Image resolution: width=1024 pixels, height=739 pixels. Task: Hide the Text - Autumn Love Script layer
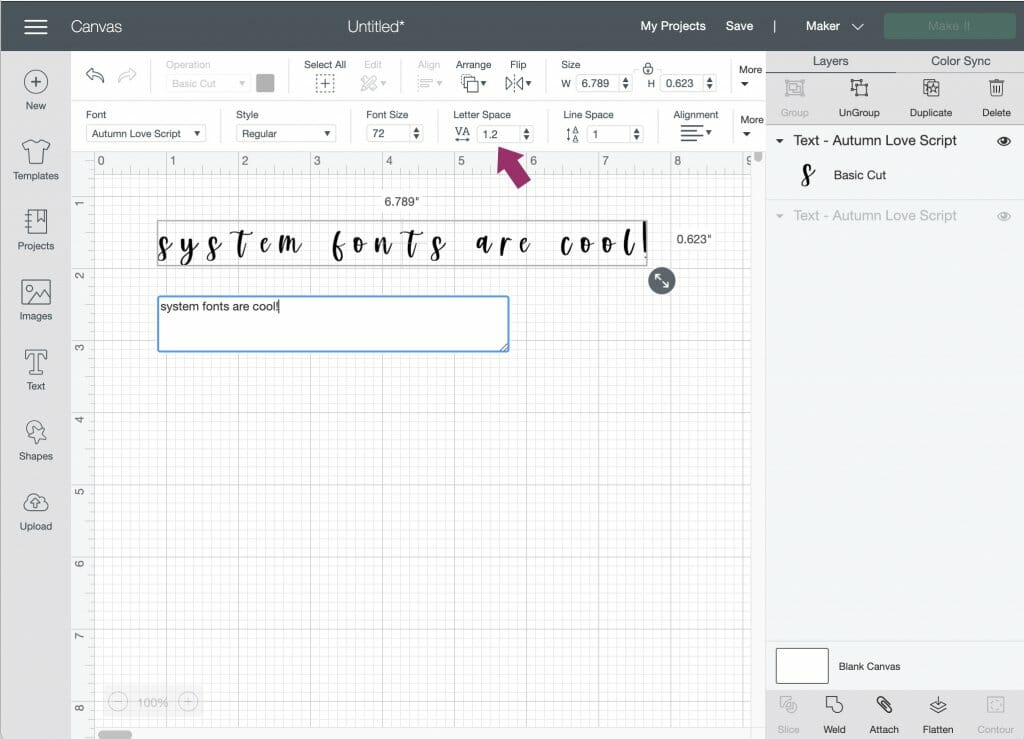[x=1005, y=141]
